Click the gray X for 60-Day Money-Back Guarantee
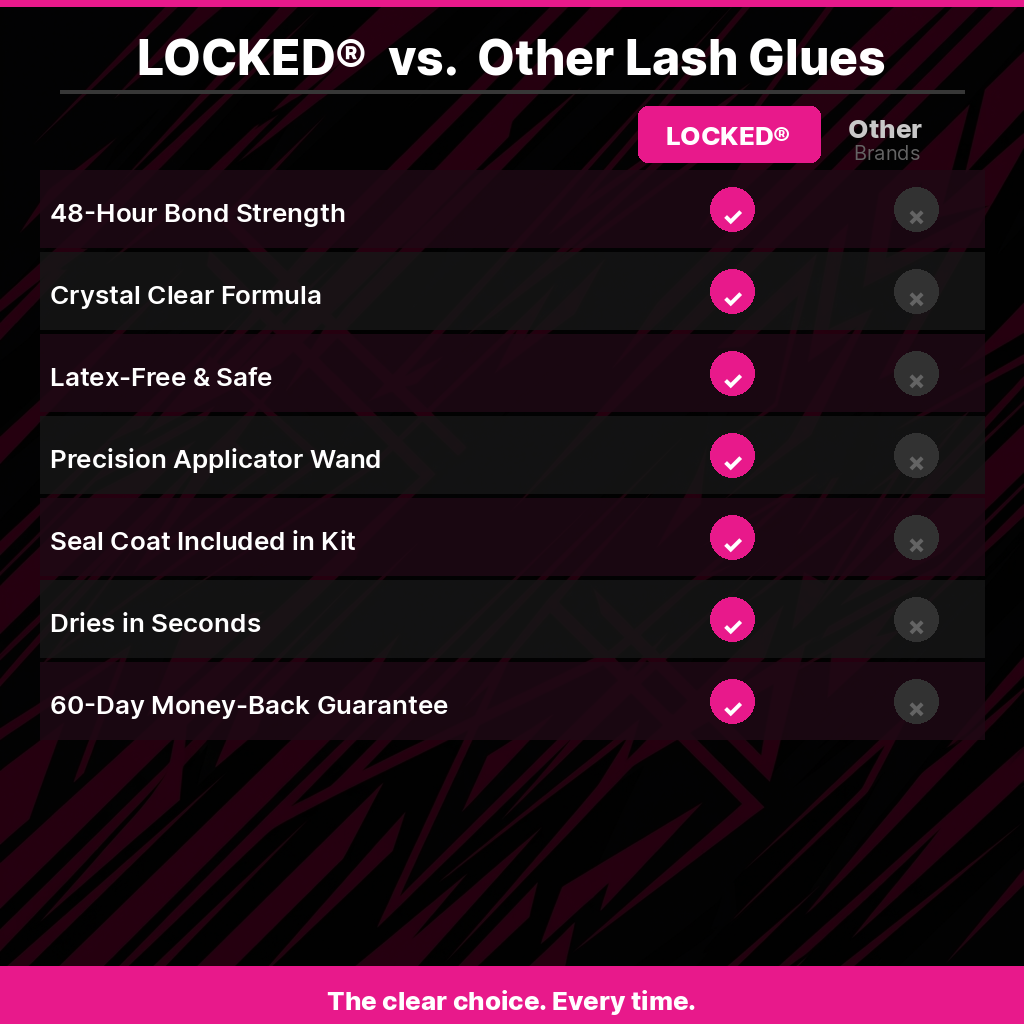This screenshot has width=1024, height=1024. [x=916, y=702]
